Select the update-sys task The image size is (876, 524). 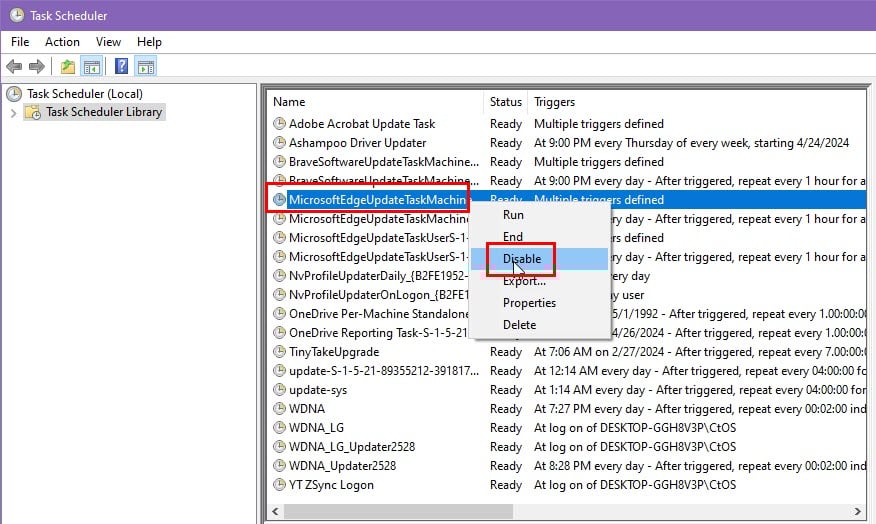pos(318,389)
